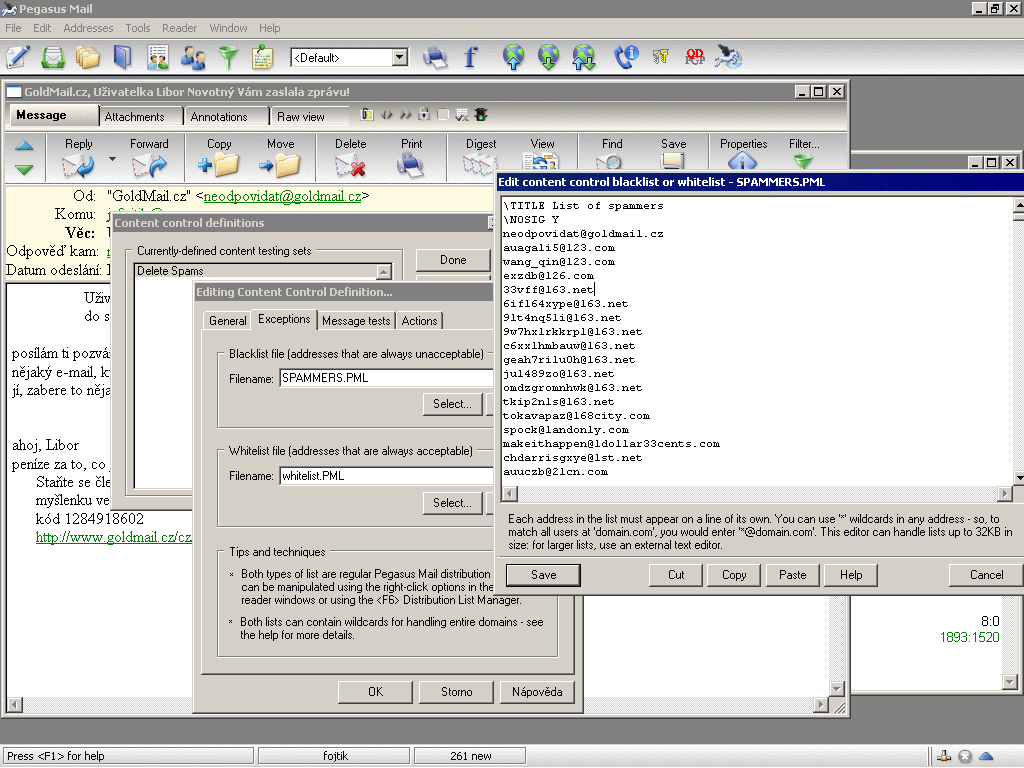Click the Pegasus horse toolbar icon

pyautogui.click(x=729, y=57)
